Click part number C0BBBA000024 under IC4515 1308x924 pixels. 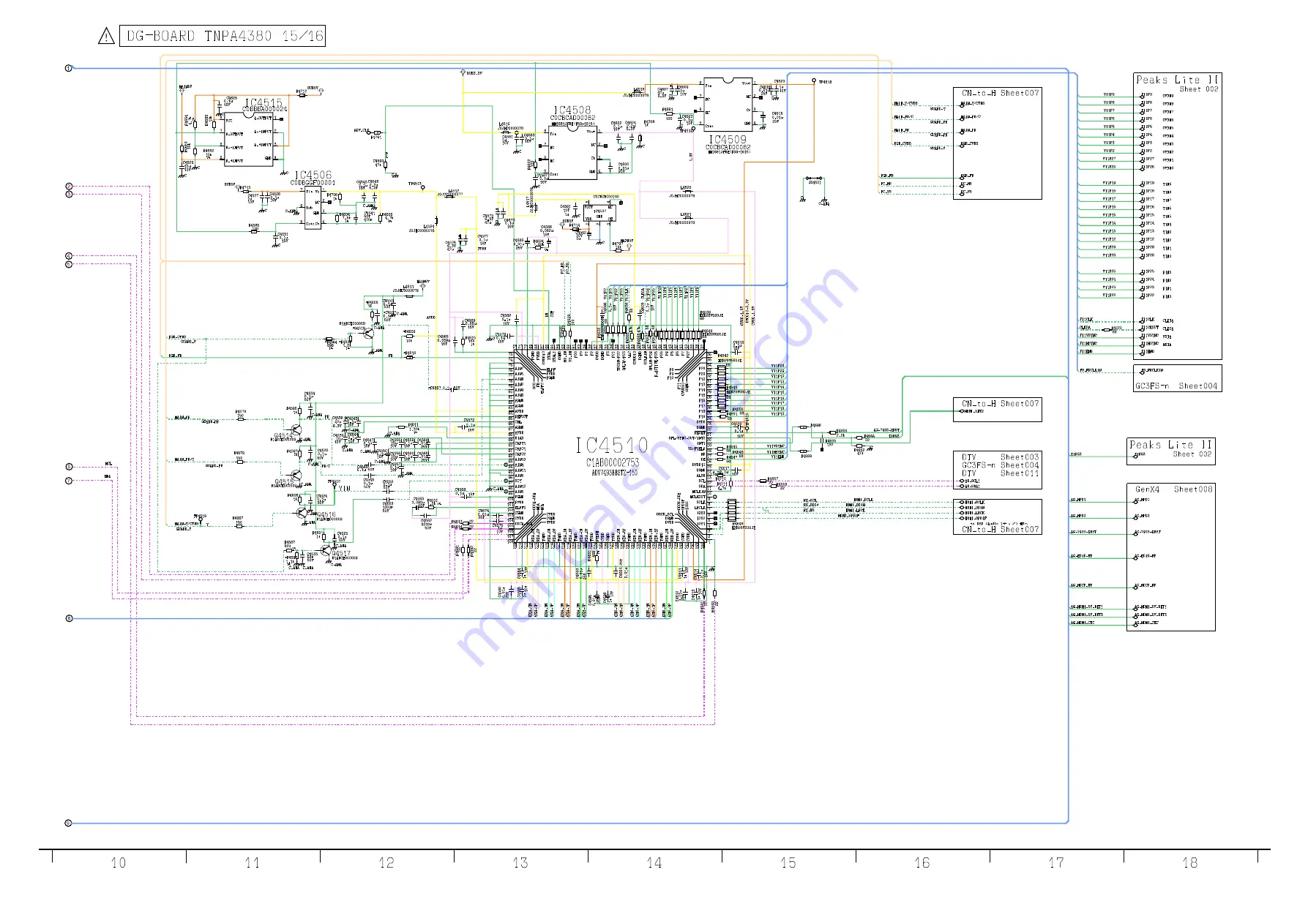(x=265, y=110)
